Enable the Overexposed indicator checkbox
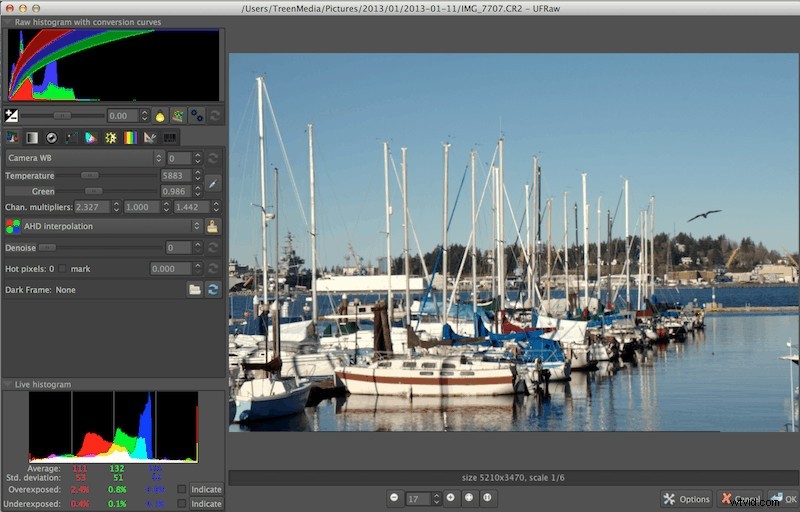This screenshot has width=800, height=512. pos(181,489)
